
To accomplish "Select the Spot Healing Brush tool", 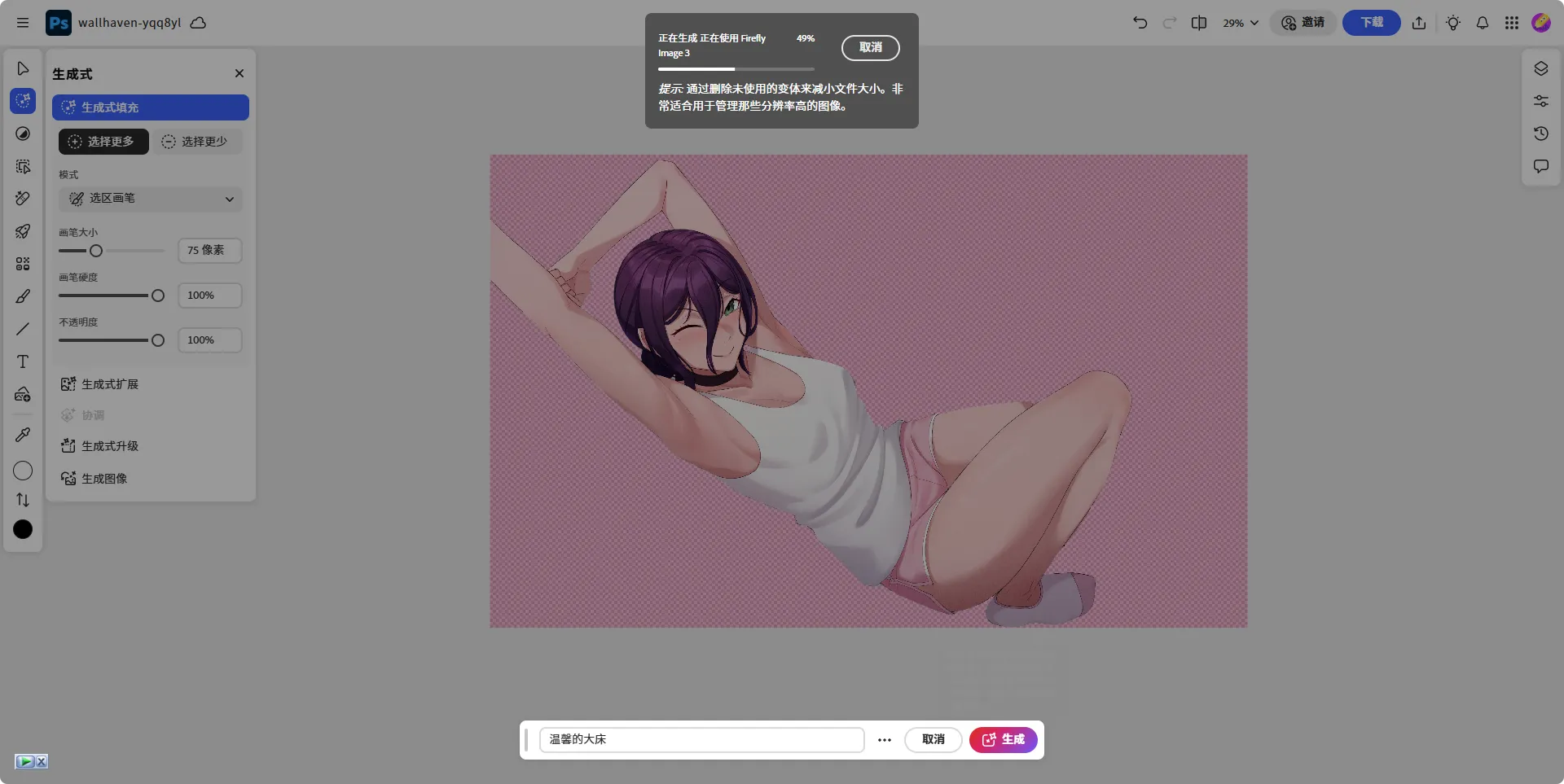I will click(23, 199).
